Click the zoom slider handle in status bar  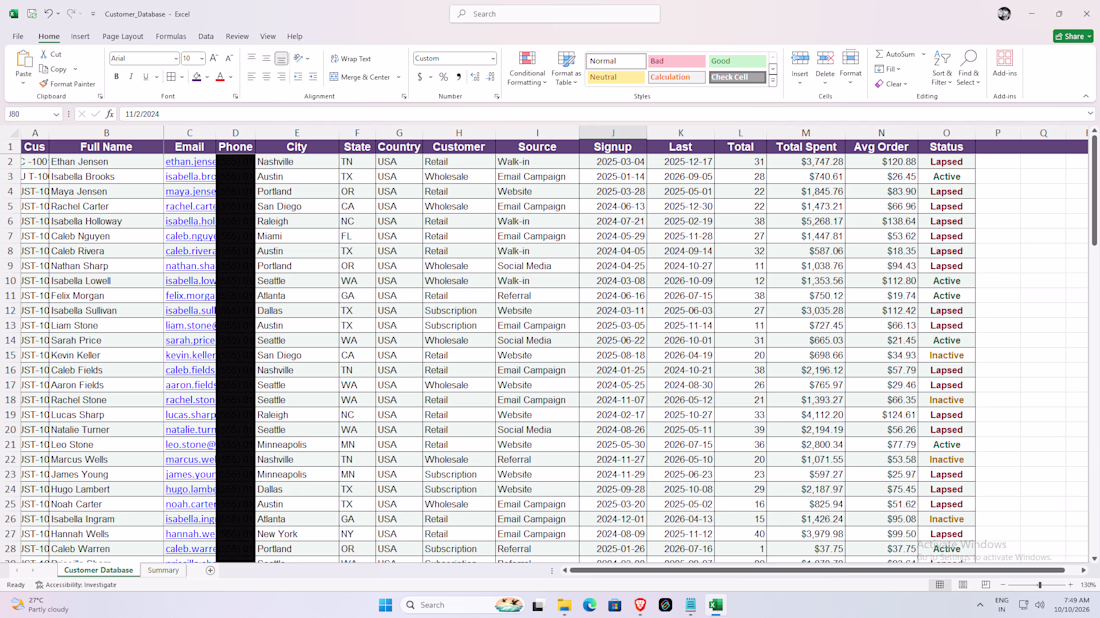click(x=1040, y=584)
